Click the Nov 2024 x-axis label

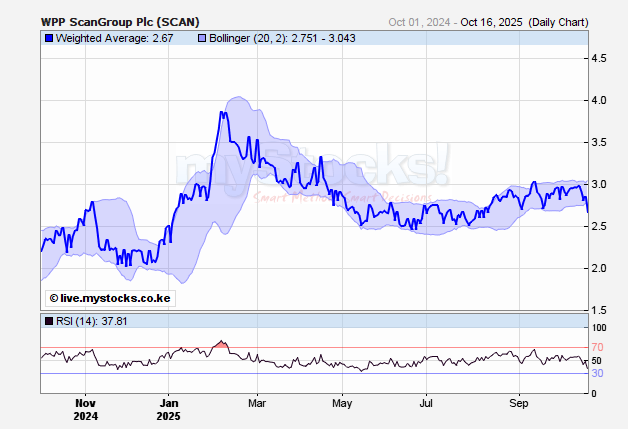click(86, 412)
